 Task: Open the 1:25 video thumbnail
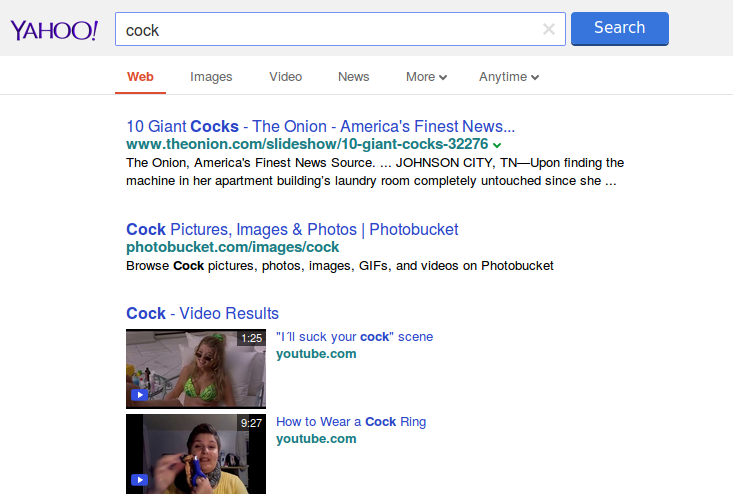(x=196, y=368)
